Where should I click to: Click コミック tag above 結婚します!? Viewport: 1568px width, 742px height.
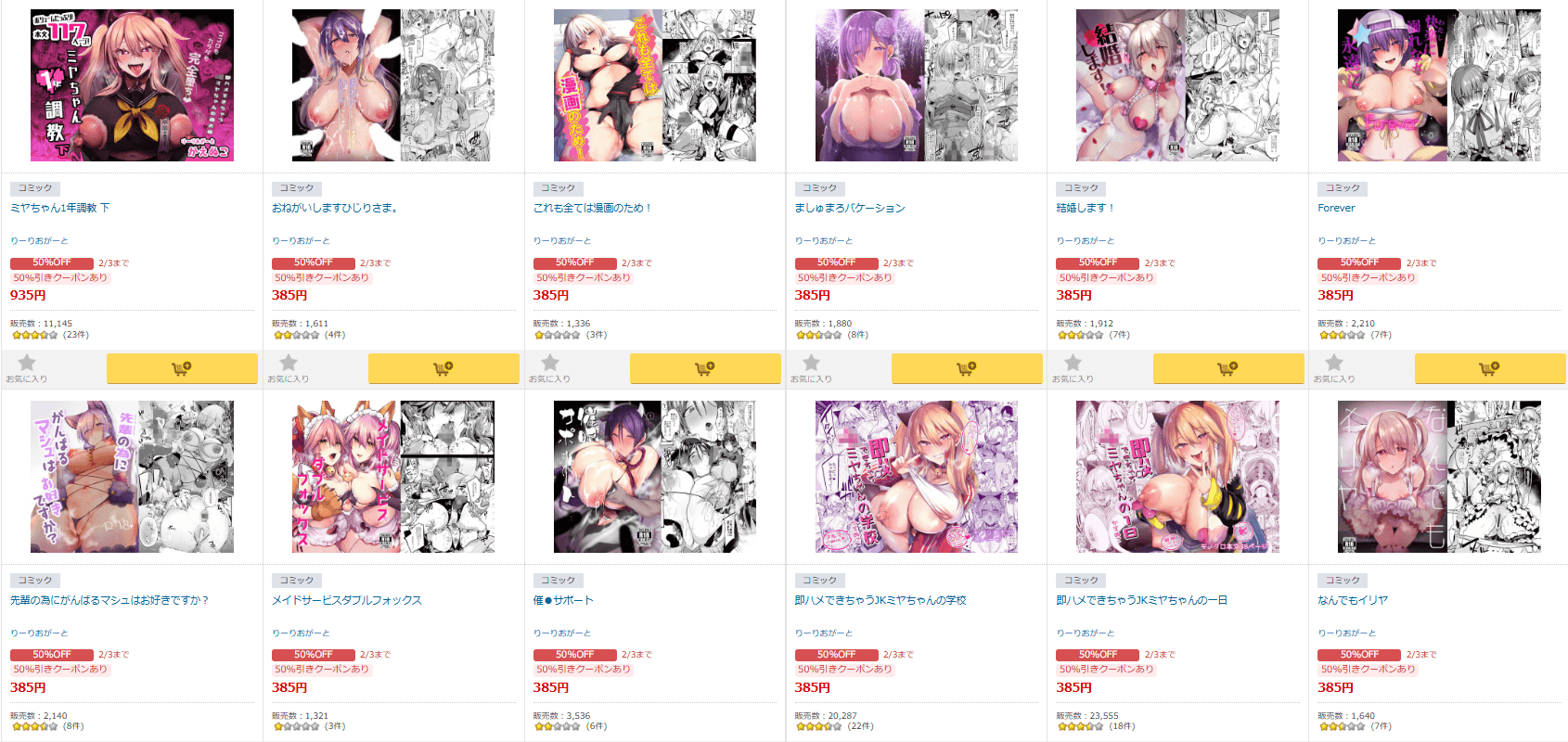(x=1081, y=188)
